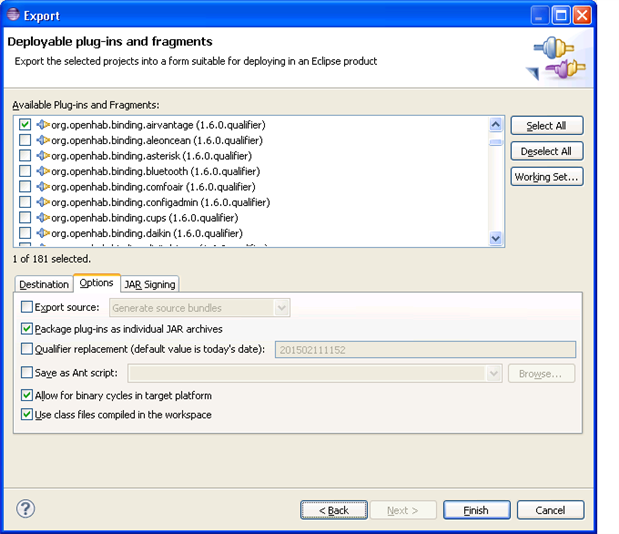Go to previous page with Back button
Image resolution: width=619 pixels, height=534 pixels.
[334, 510]
